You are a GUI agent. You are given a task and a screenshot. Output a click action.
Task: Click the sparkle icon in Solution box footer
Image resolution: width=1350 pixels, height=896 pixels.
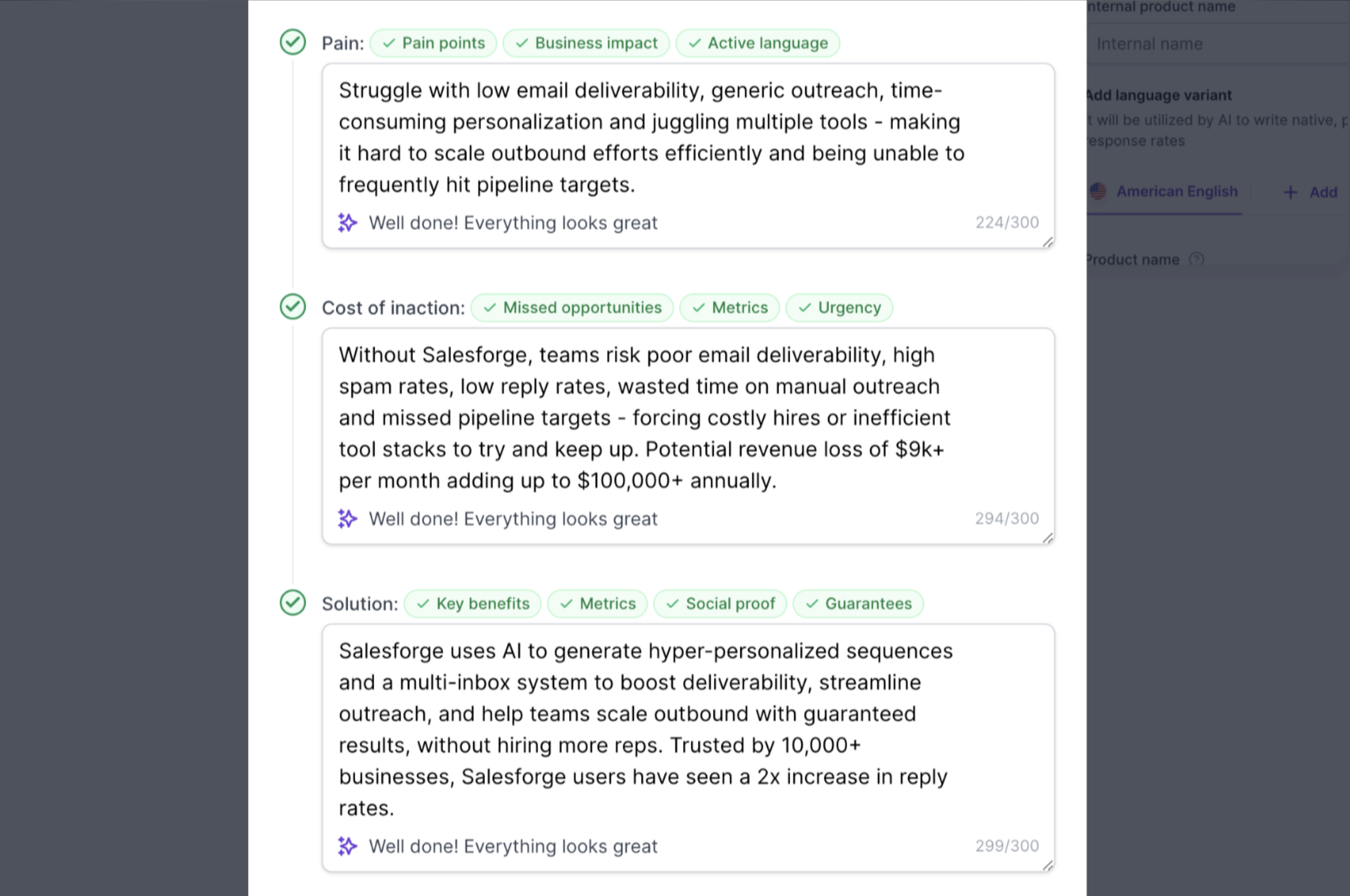click(x=347, y=846)
